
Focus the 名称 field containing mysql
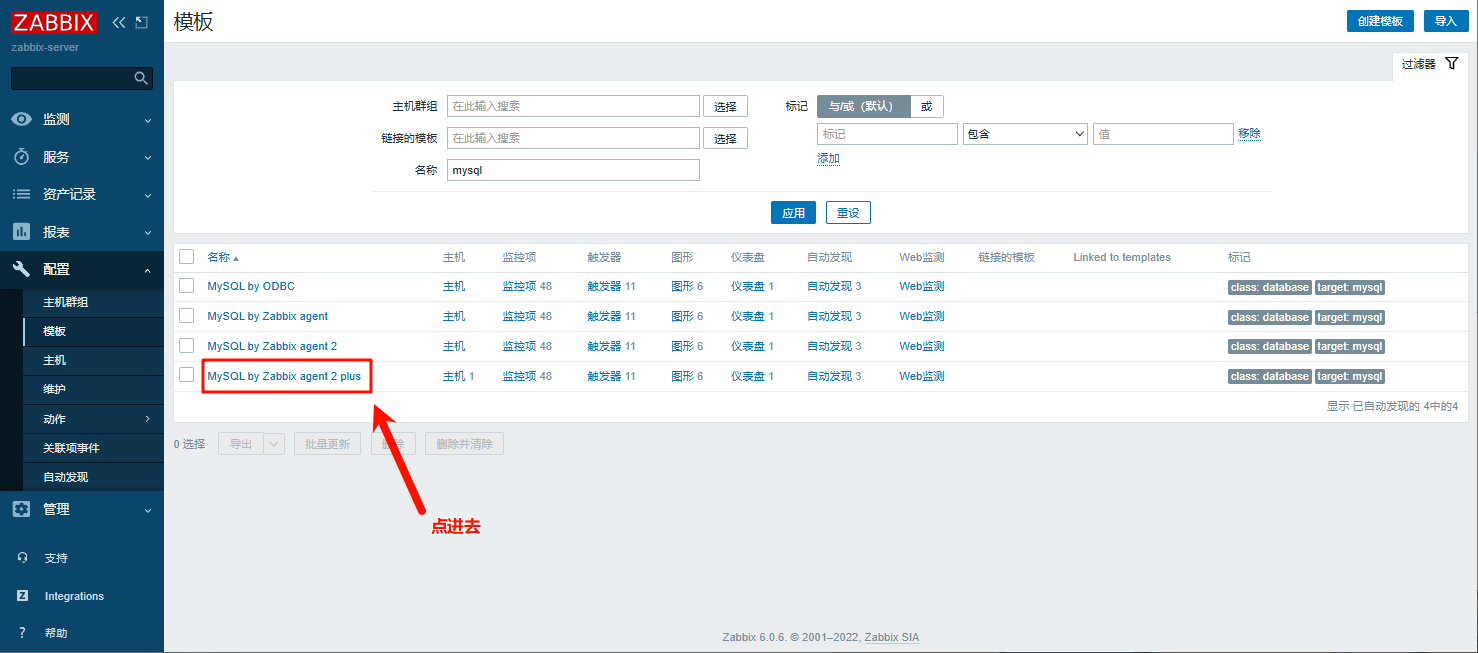click(x=573, y=170)
